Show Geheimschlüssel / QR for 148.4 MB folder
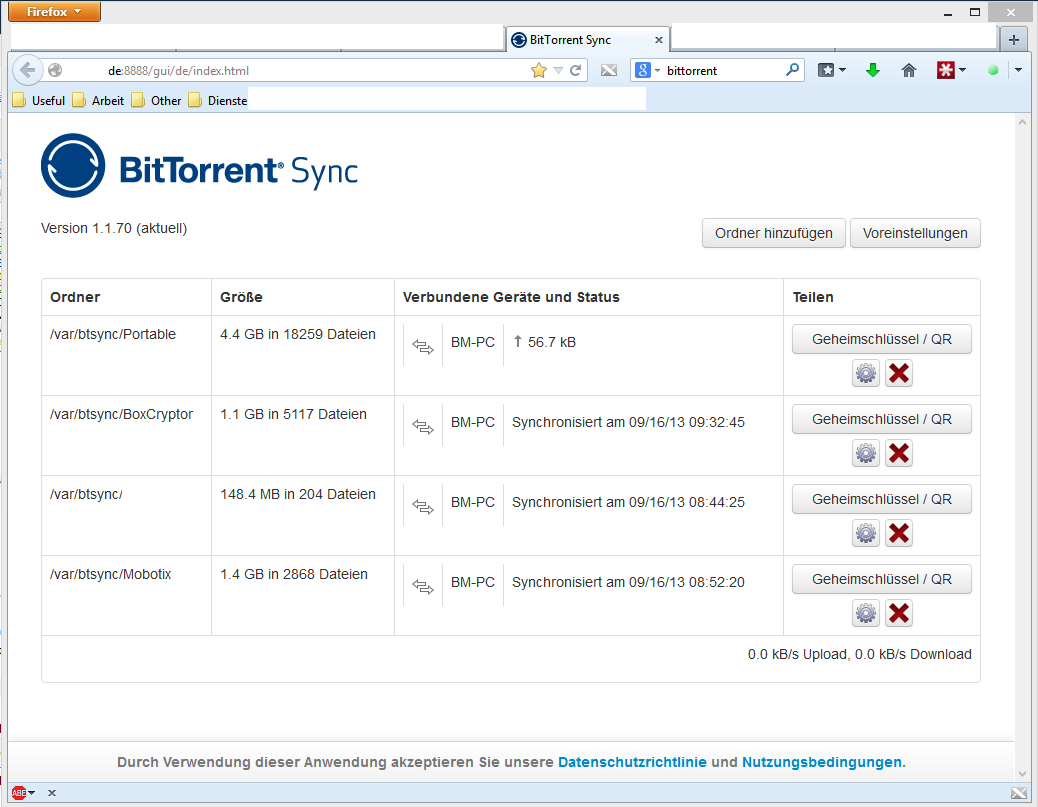1038x807 pixels. (x=882, y=499)
